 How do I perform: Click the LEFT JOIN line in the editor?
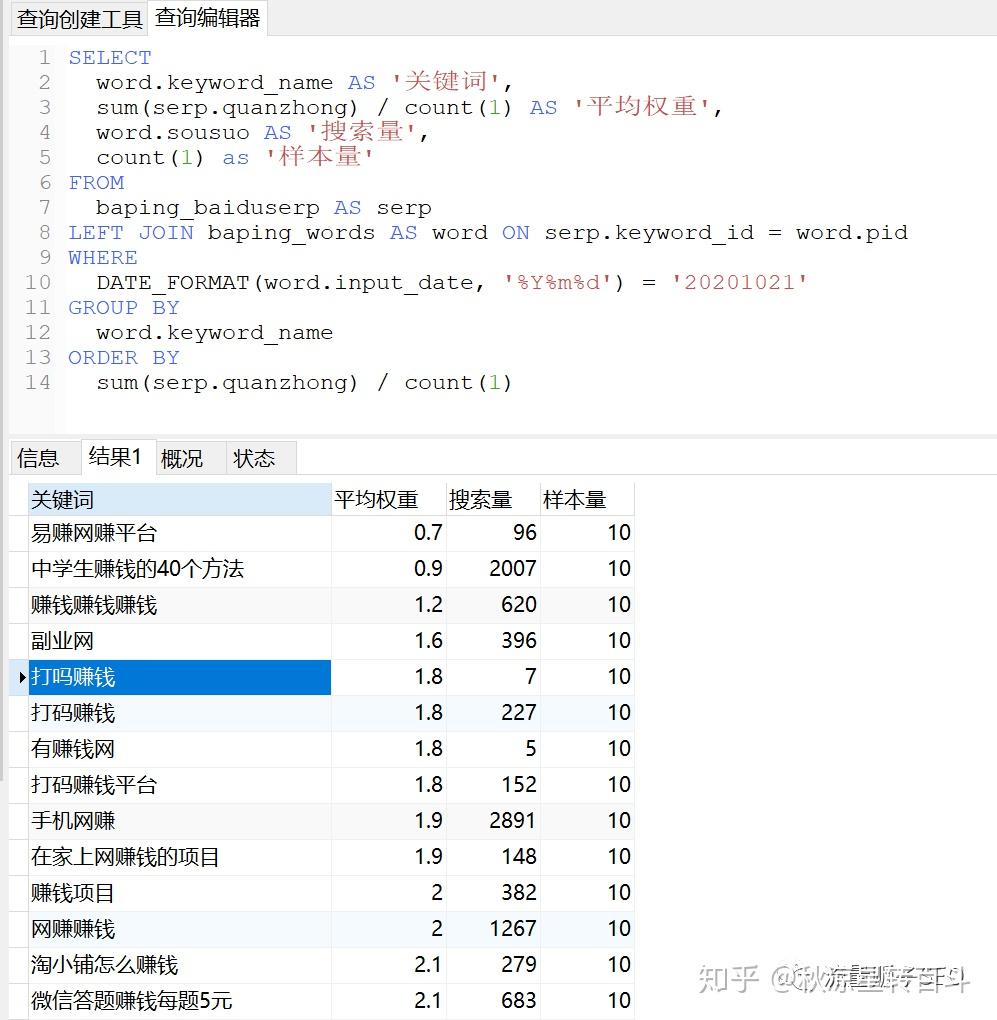click(x=488, y=233)
